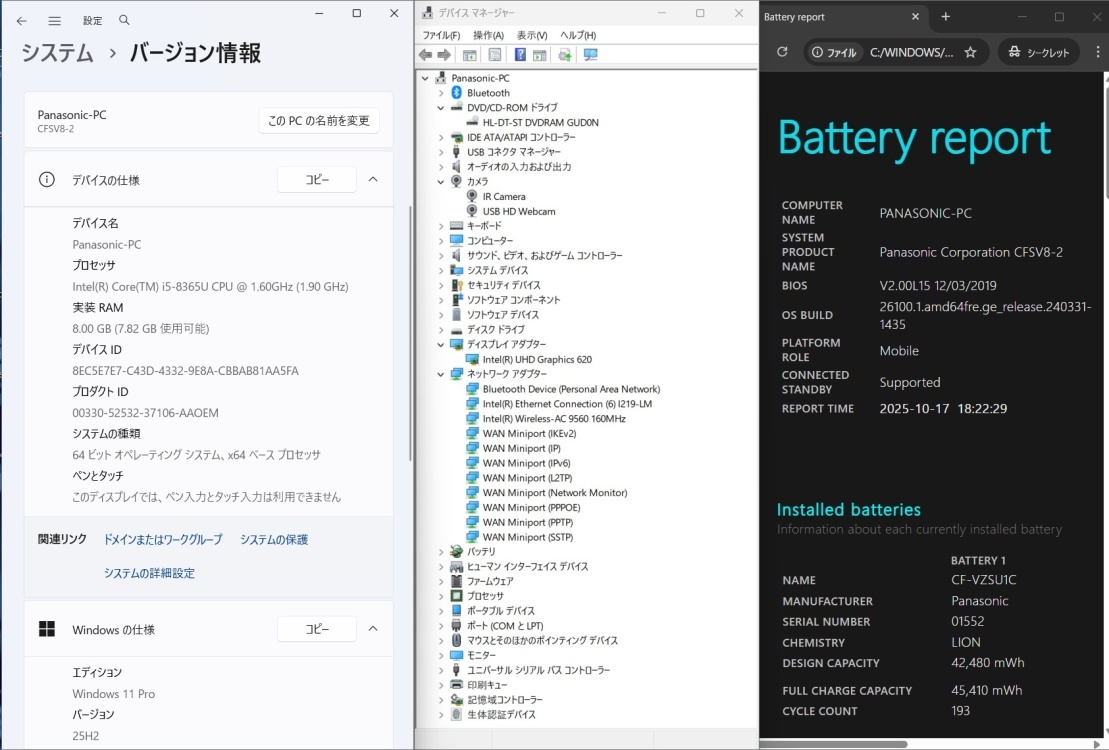Reload the Battery report page
Viewport: 1109px width, 750px height.
click(782, 52)
